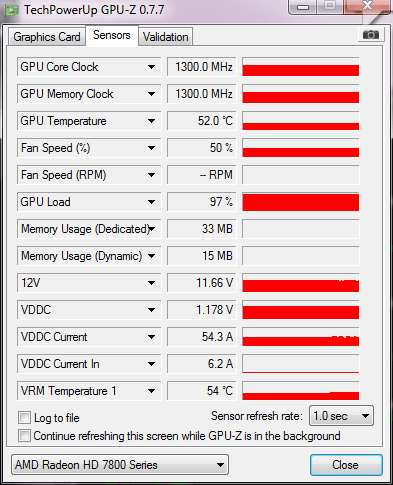
Task: Expand the GPU Temperature dropdown arrow
Action: point(152,121)
